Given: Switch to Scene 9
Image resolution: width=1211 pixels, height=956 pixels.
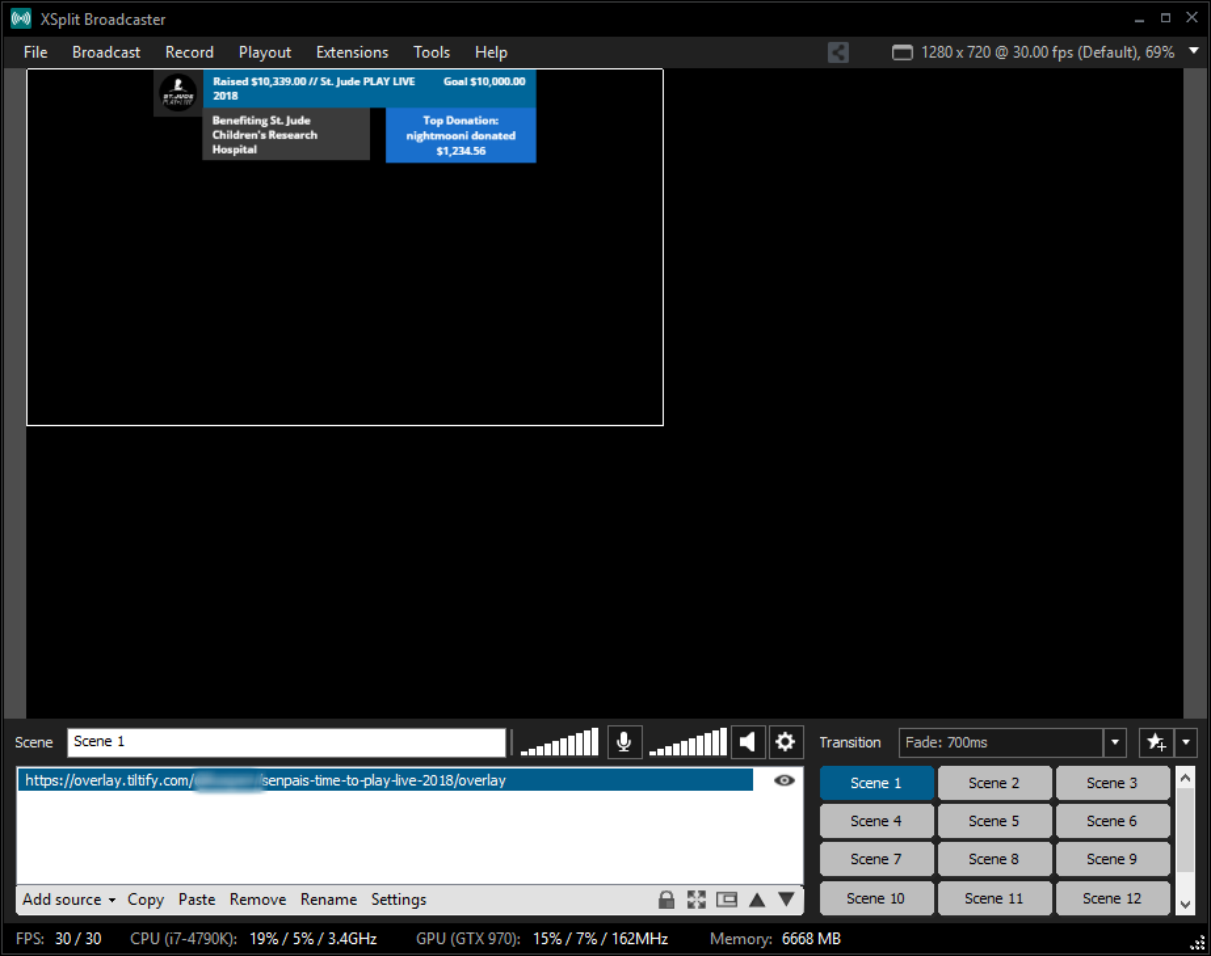Looking at the screenshot, I should point(1112,859).
